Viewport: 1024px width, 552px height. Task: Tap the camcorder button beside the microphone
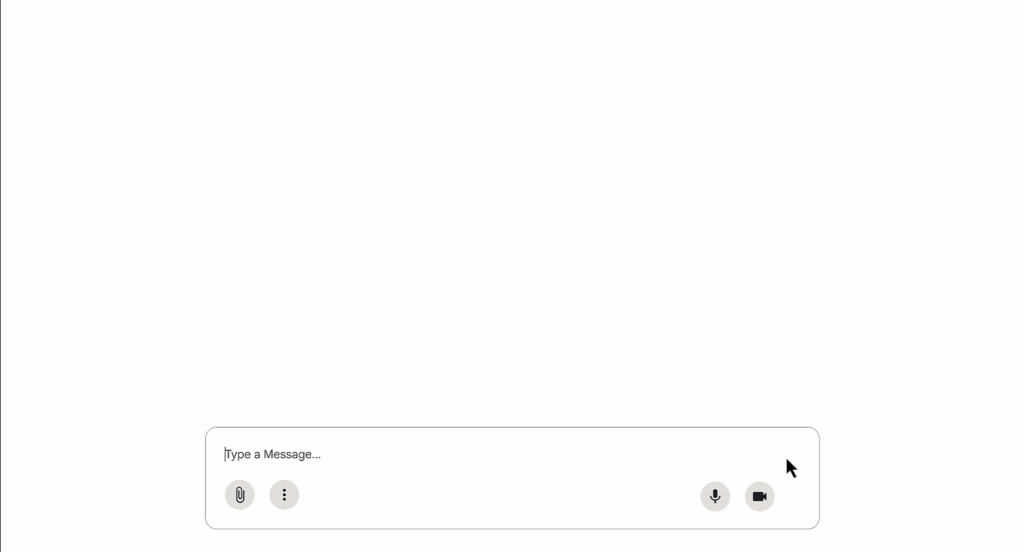[760, 496]
